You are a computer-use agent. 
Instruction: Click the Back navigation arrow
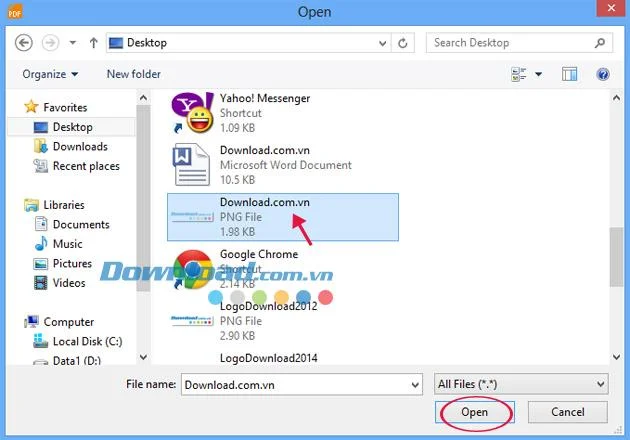point(24,43)
